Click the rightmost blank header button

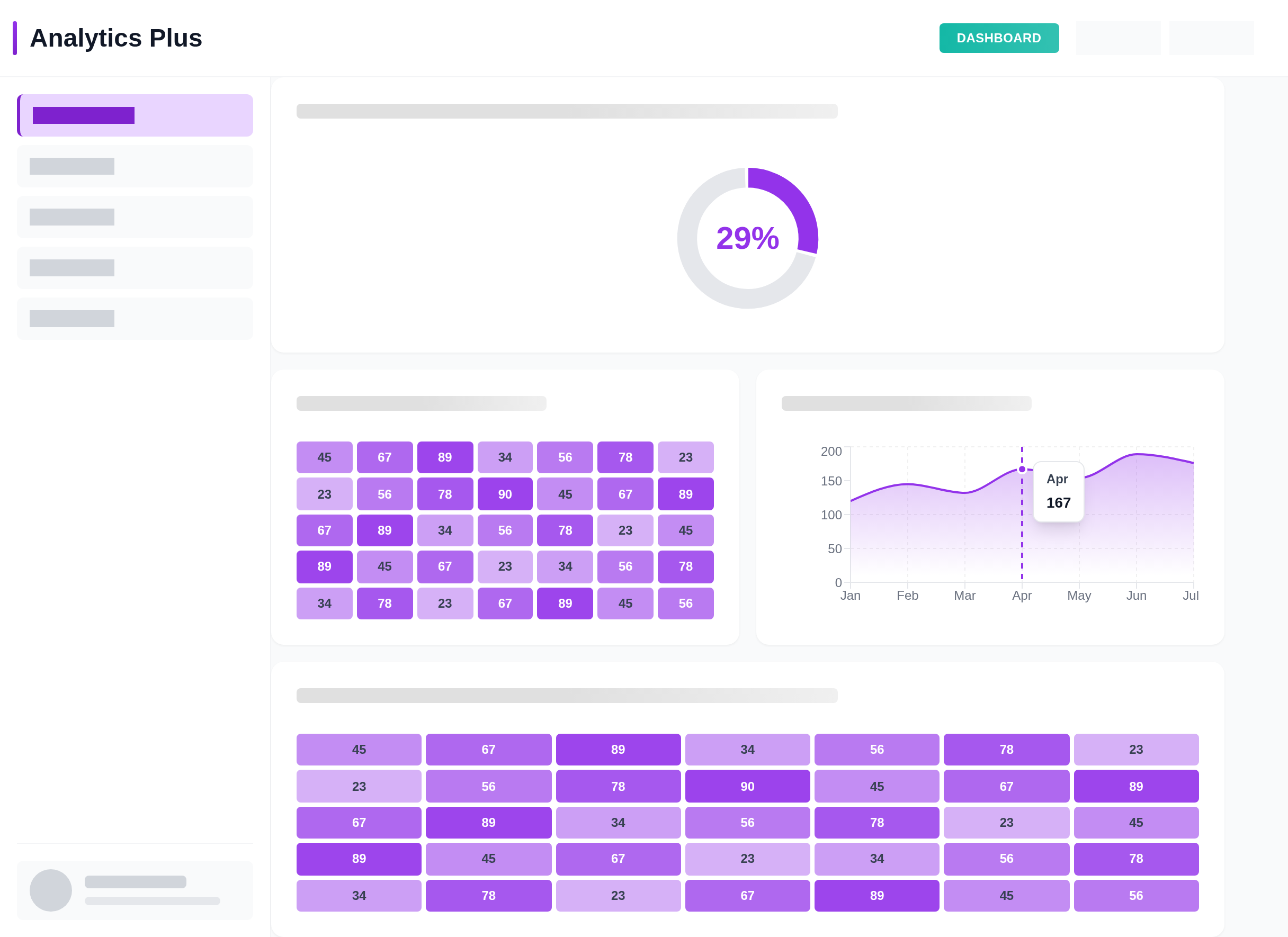1211,38
